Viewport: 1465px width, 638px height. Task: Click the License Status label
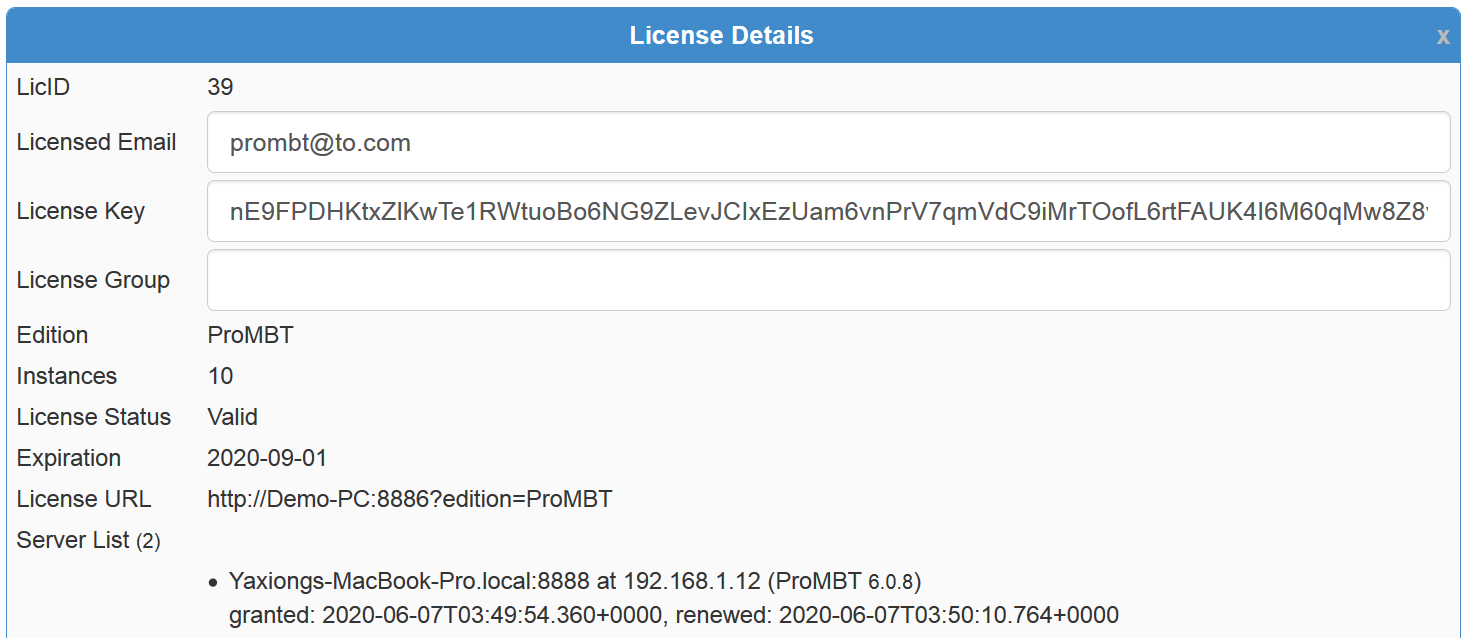94,417
